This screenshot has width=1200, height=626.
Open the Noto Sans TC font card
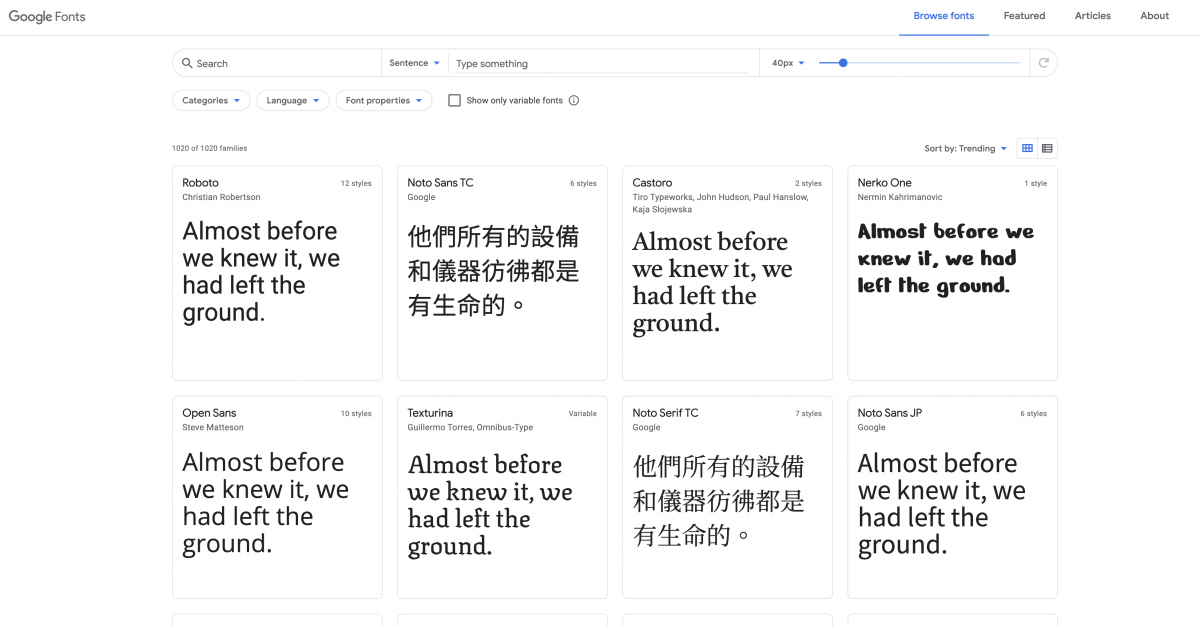[x=502, y=273]
